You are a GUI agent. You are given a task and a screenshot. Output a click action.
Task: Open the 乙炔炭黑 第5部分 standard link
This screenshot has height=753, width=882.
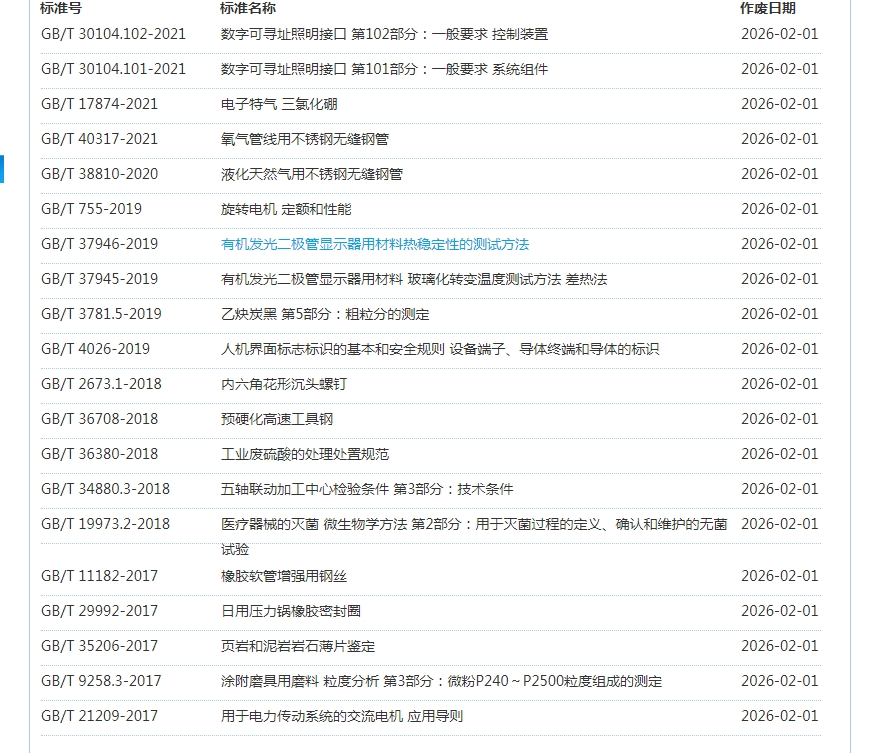pyautogui.click(x=324, y=314)
